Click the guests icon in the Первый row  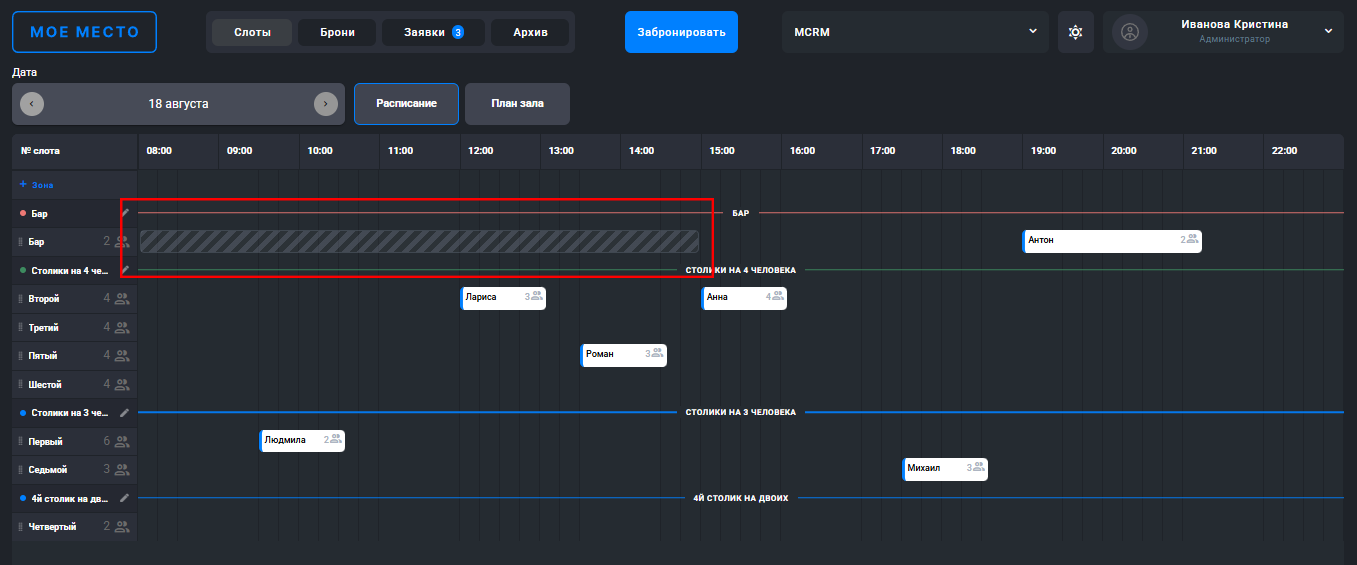pyautogui.click(x=122, y=441)
